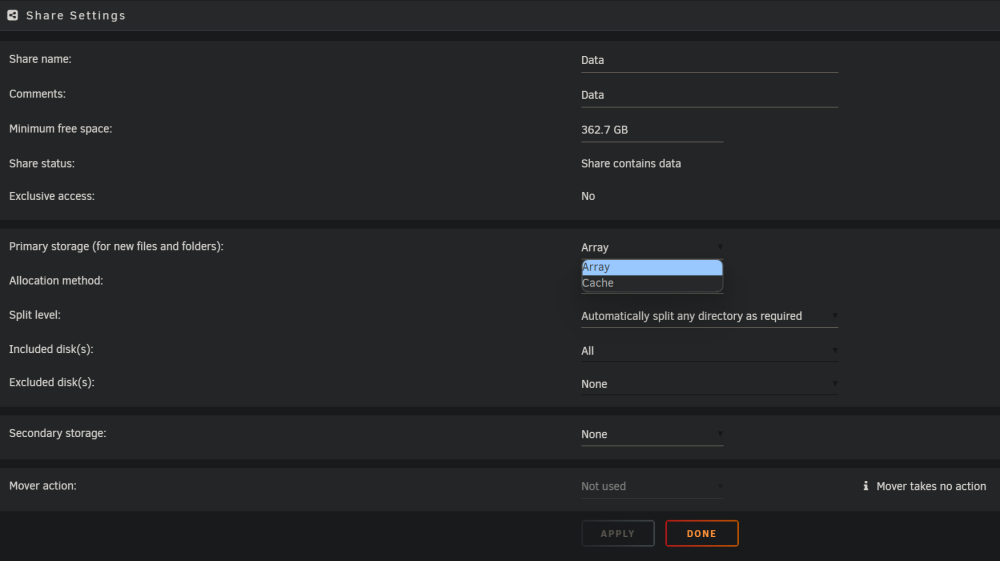Click the 'Comments:' label
The image size is (1000, 561).
(37, 94)
